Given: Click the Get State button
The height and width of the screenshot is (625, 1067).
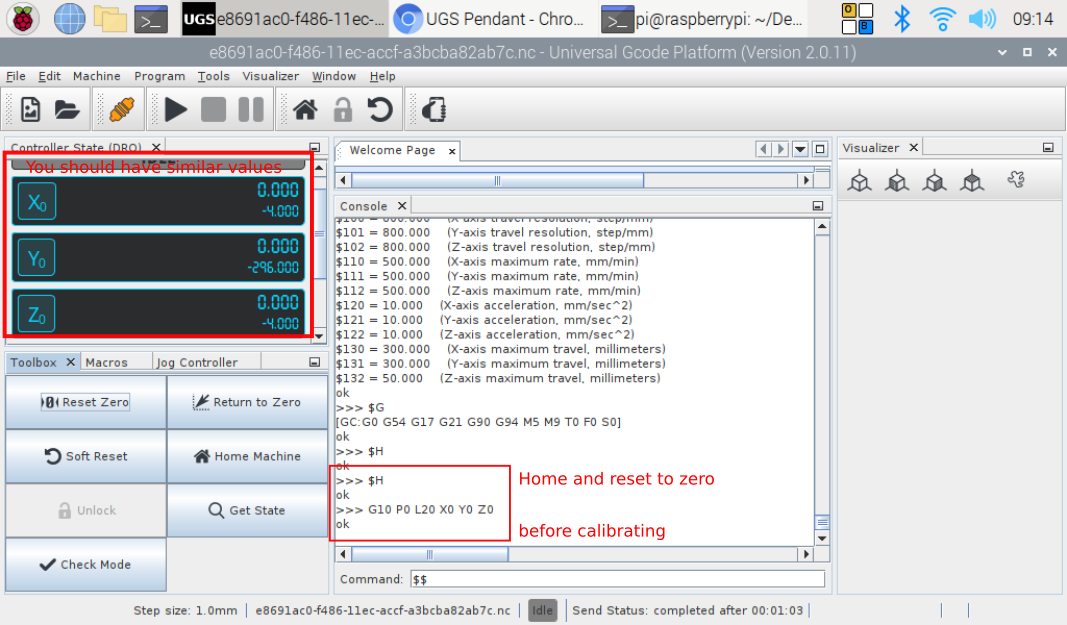Looking at the screenshot, I should 248,510.
